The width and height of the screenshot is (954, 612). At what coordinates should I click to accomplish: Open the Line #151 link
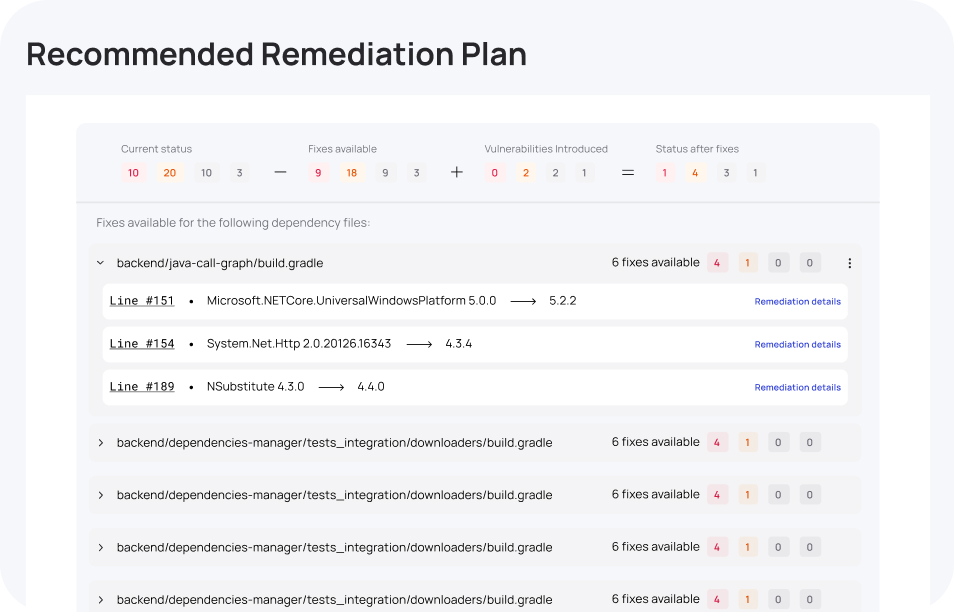coord(142,301)
